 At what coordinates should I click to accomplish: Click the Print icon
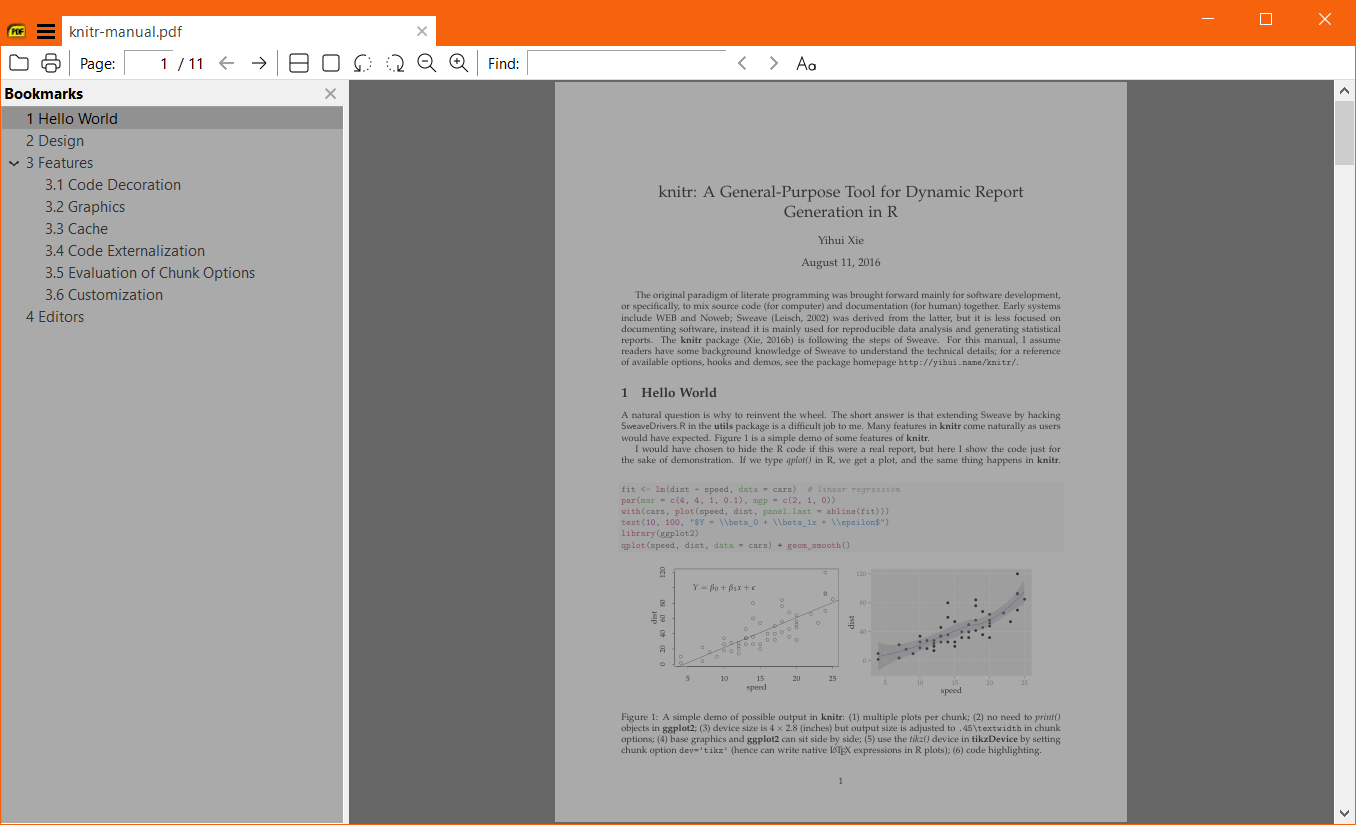(x=50, y=62)
